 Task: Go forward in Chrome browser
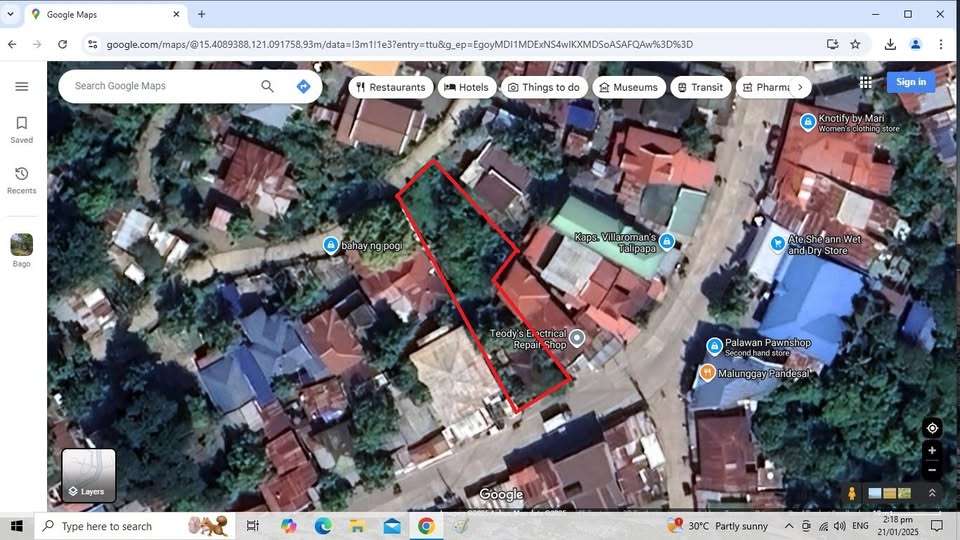pyautogui.click(x=37, y=44)
